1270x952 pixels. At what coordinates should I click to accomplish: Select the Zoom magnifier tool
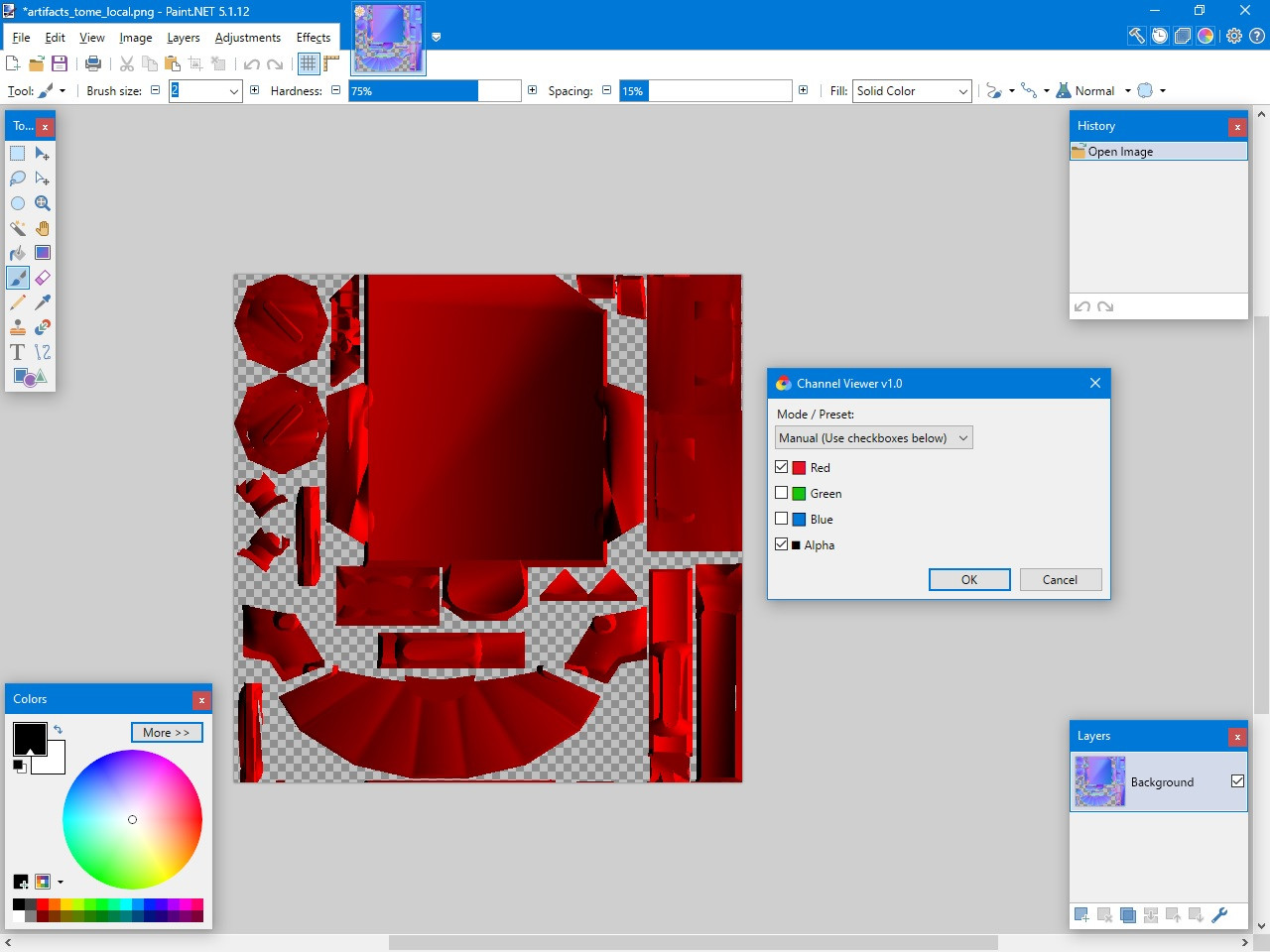click(43, 203)
